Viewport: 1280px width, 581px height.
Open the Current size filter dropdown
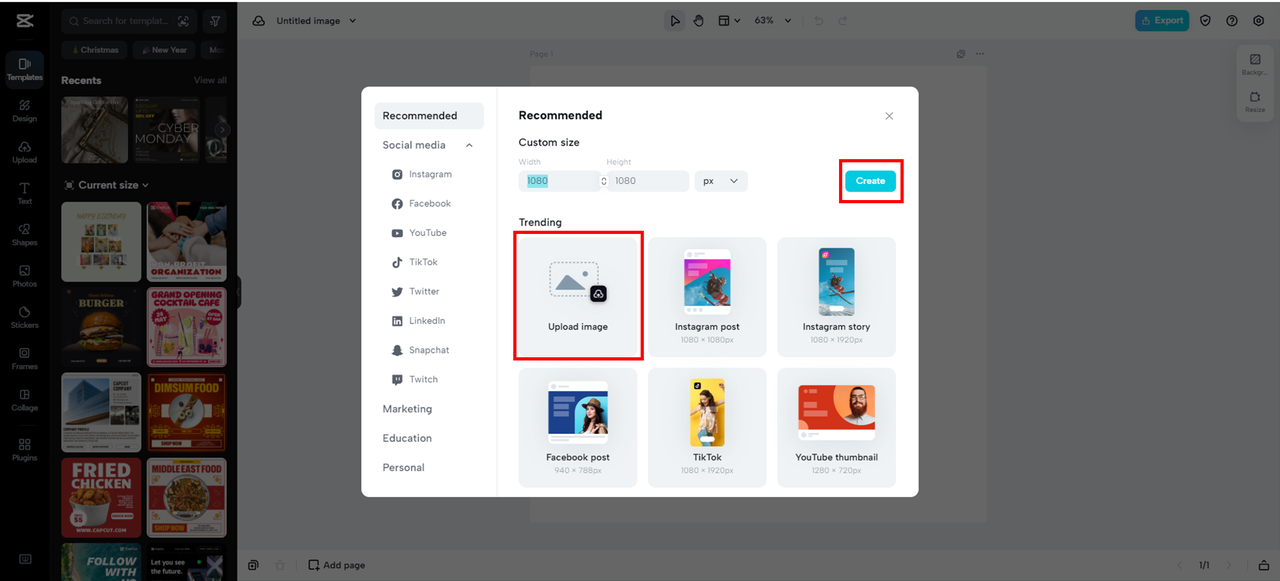107,185
